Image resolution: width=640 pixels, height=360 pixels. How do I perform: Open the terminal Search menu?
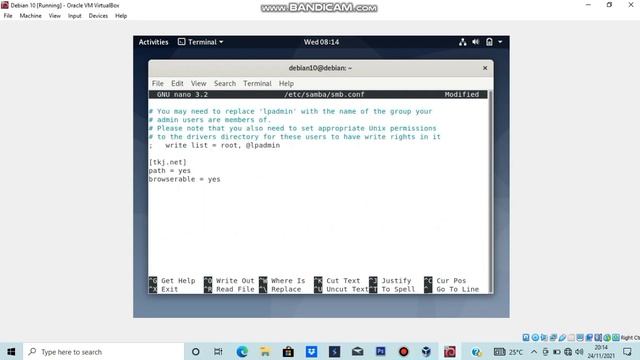[x=225, y=83]
